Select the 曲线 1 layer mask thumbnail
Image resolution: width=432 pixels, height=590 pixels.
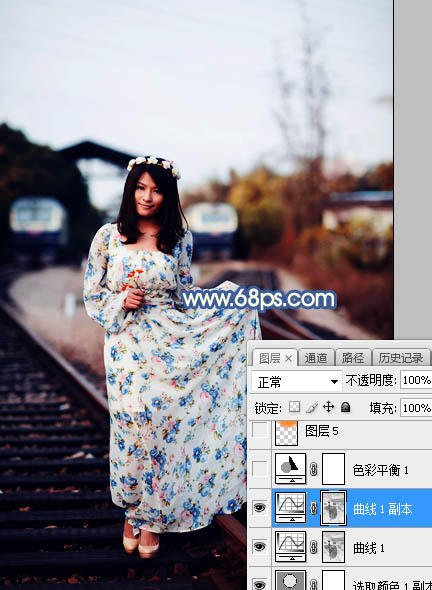click(x=333, y=547)
